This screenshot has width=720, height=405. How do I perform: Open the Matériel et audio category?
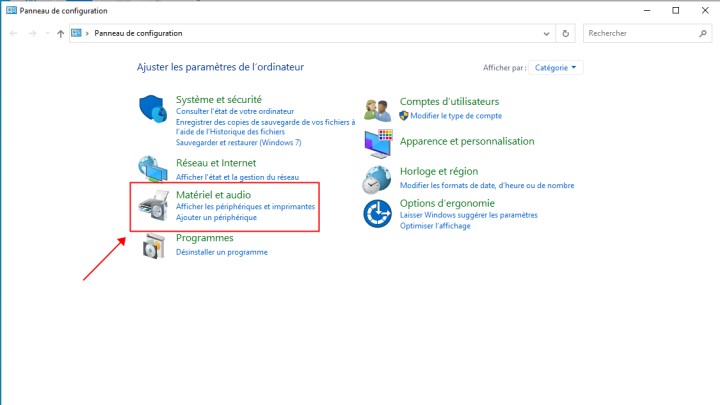[213, 195]
